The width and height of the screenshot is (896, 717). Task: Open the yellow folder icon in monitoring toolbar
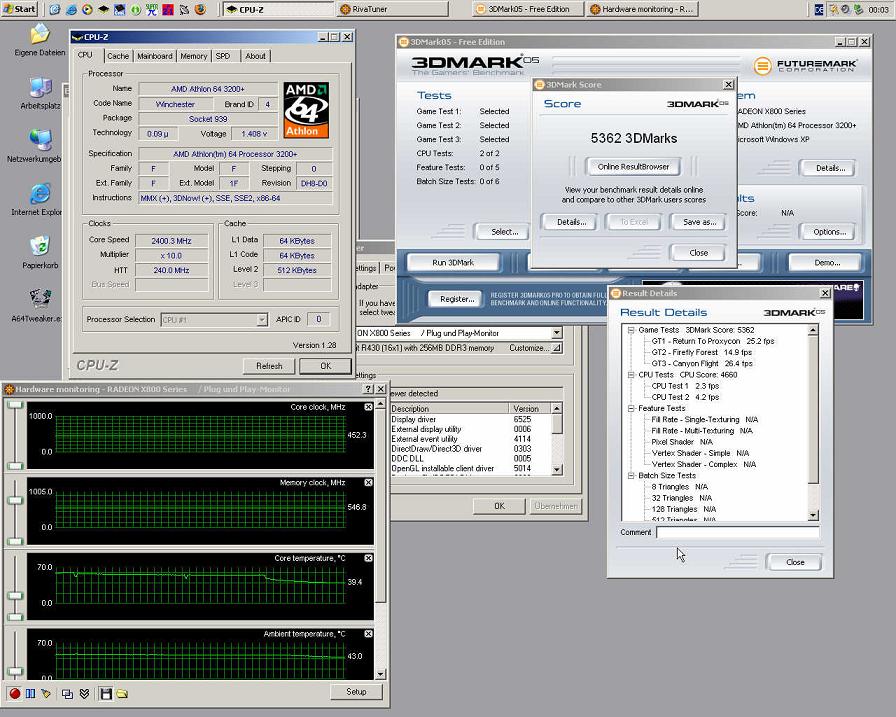coord(122,694)
